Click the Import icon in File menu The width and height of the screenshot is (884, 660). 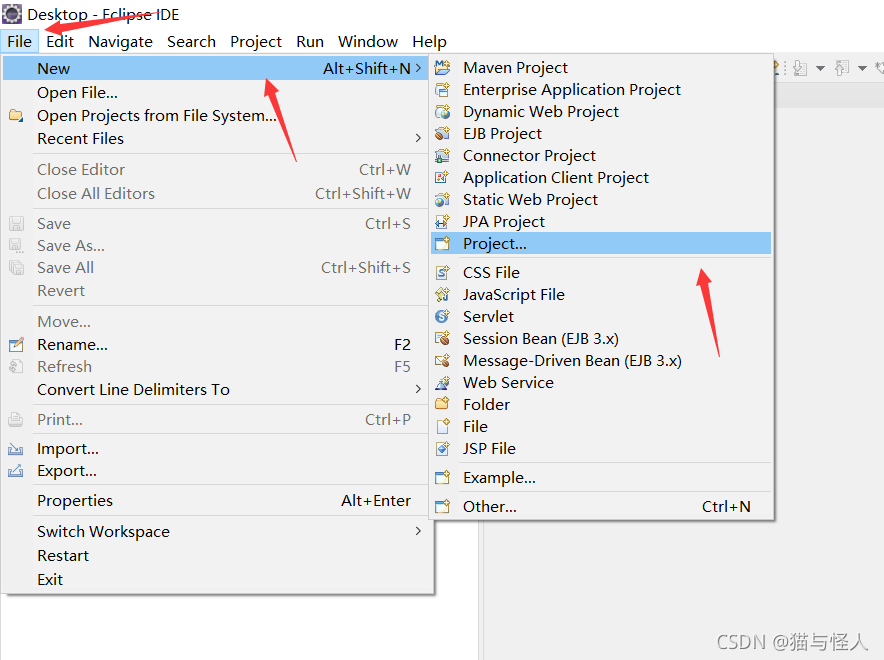[x=16, y=449]
